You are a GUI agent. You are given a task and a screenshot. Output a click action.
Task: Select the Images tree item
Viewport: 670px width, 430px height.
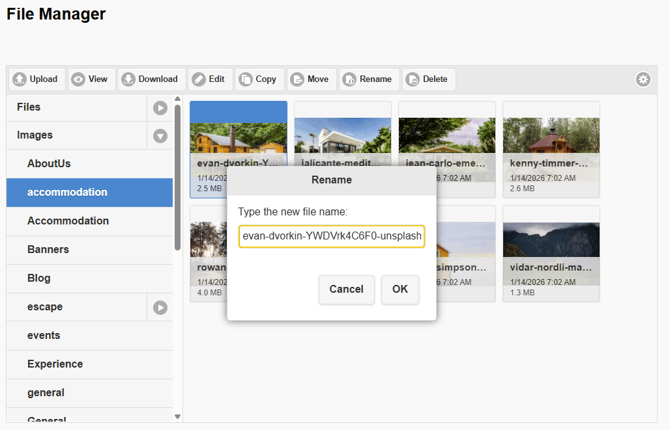77,135
